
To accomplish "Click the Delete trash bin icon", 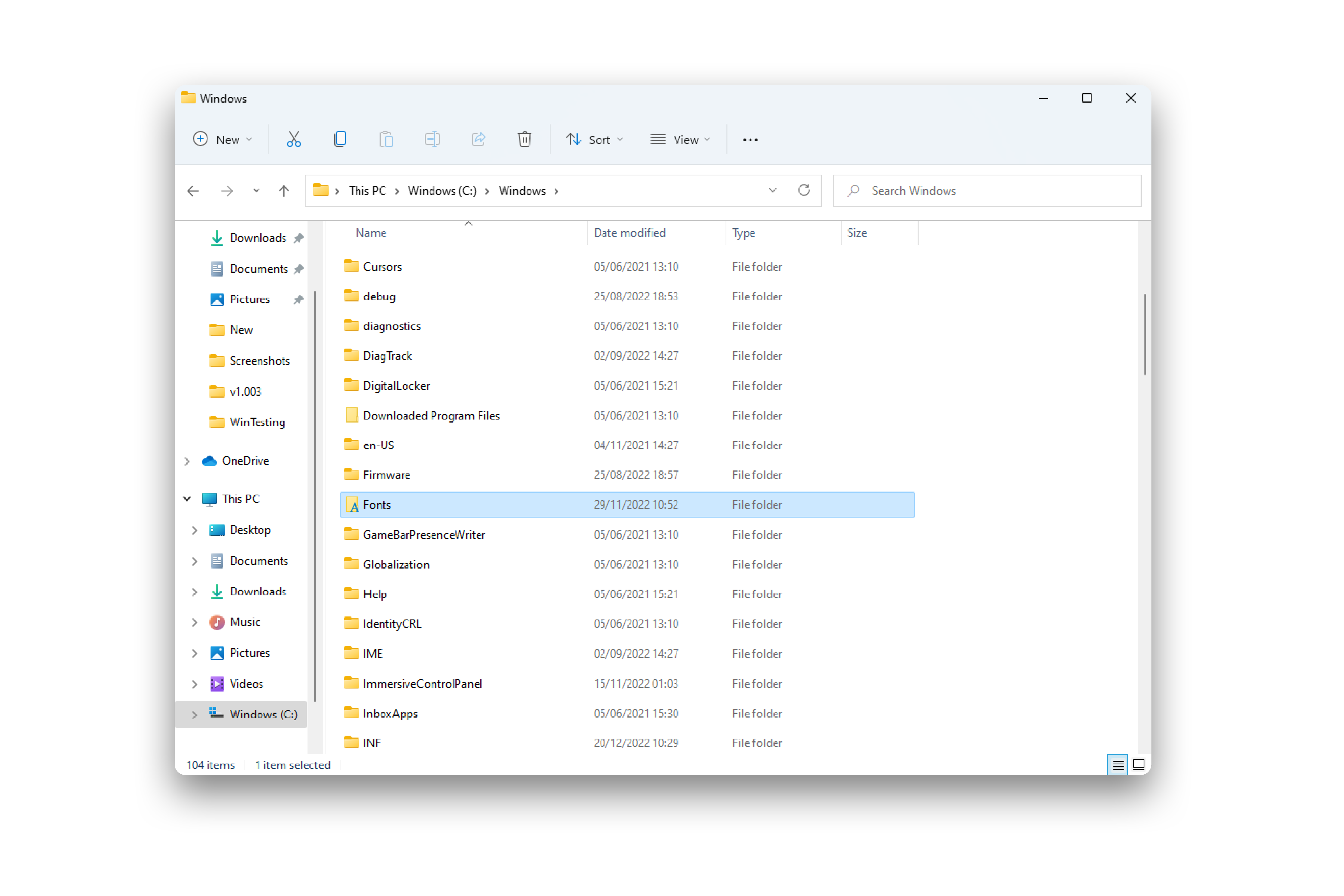I will point(524,139).
